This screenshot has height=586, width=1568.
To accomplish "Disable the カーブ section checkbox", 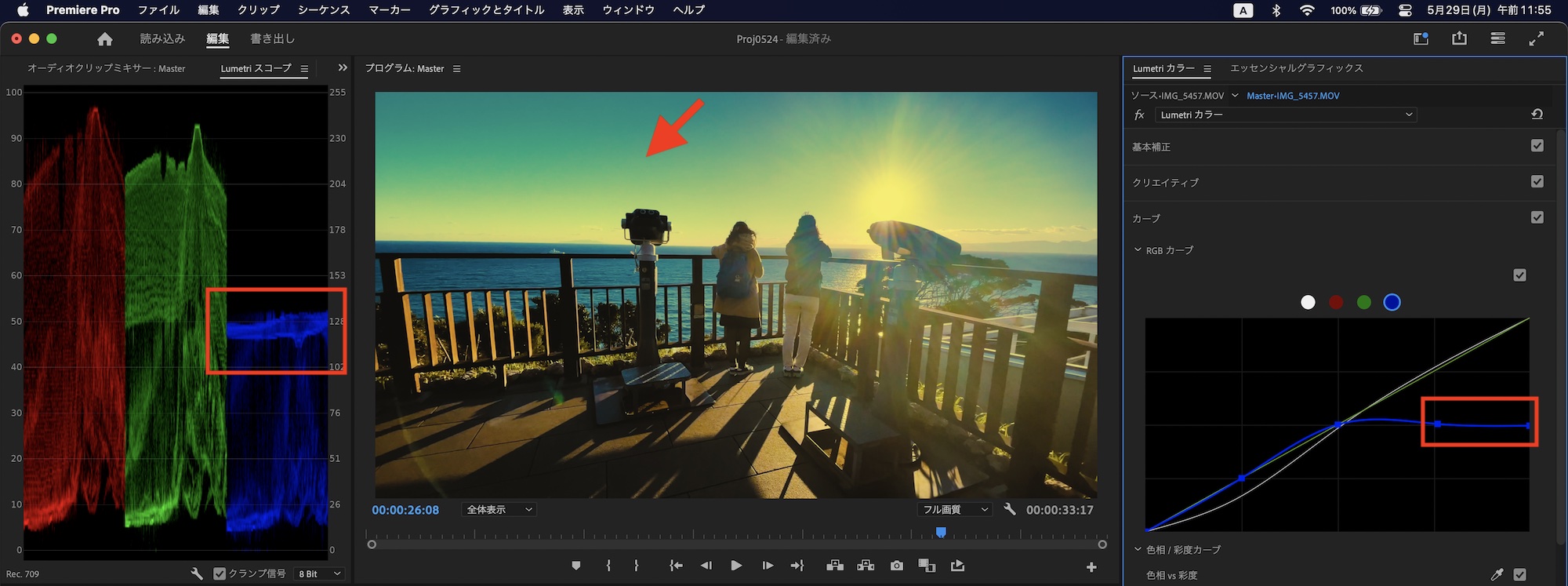I will [x=1537, y=217].
